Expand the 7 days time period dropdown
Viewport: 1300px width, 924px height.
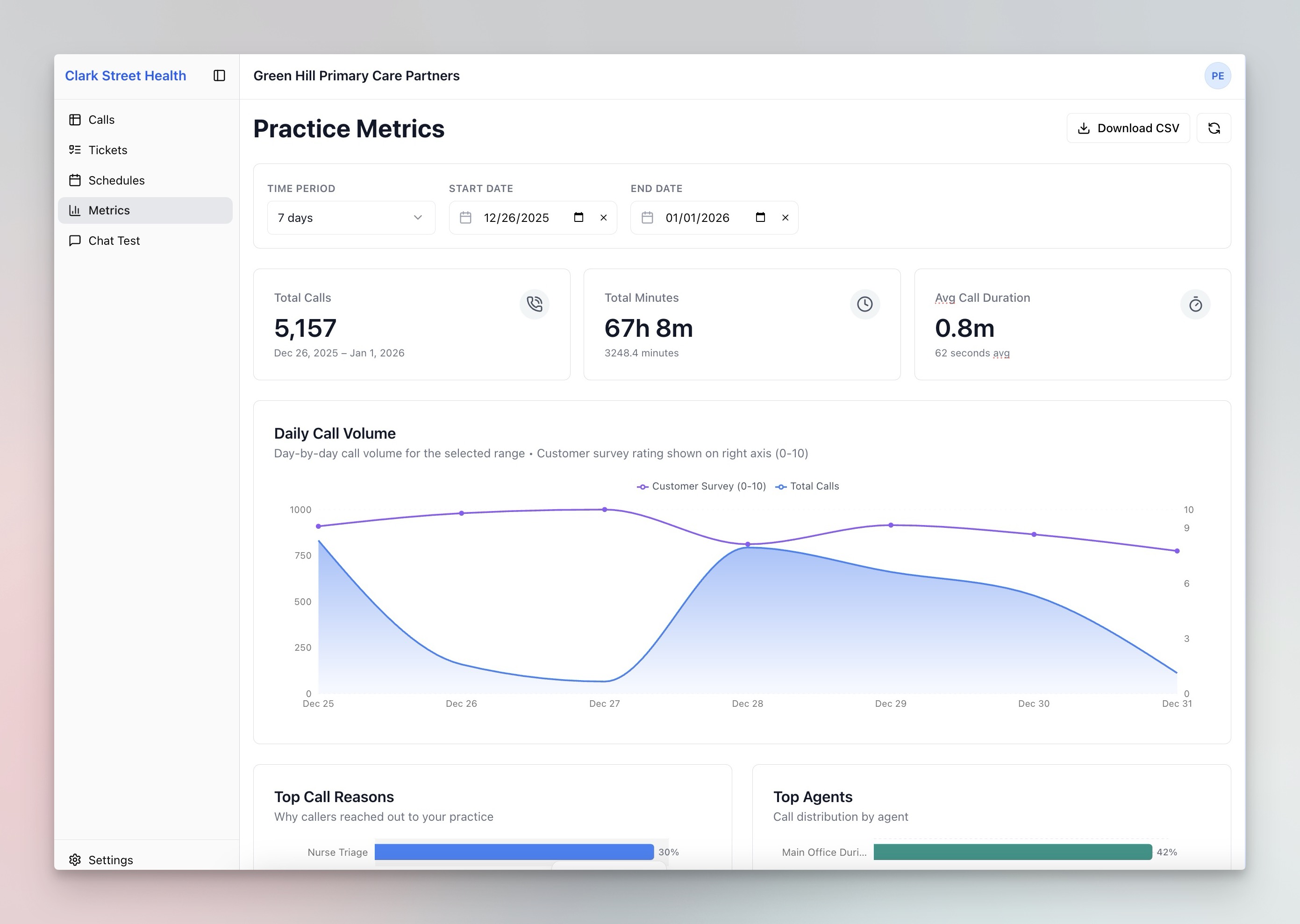tap(350, 217)
